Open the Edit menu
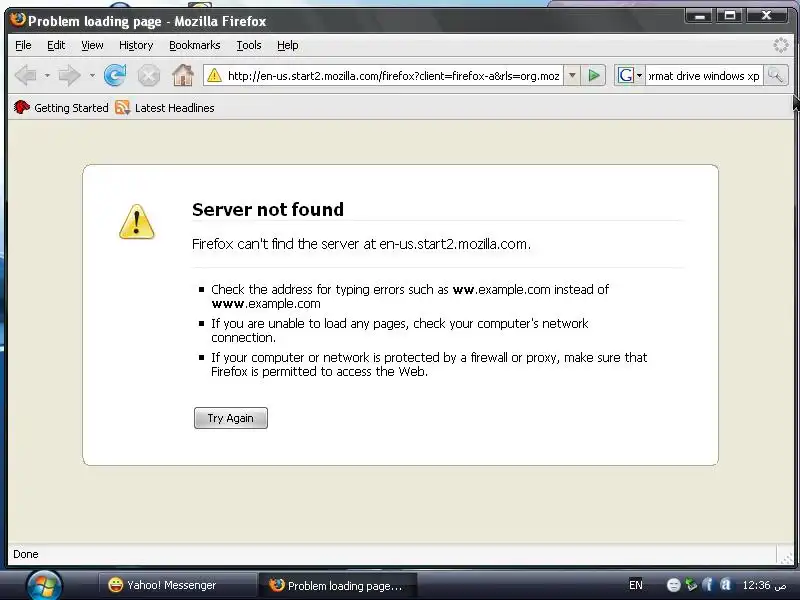Viewport: 800px width, 600px height. pyautogui.click(x=56, y=45)
